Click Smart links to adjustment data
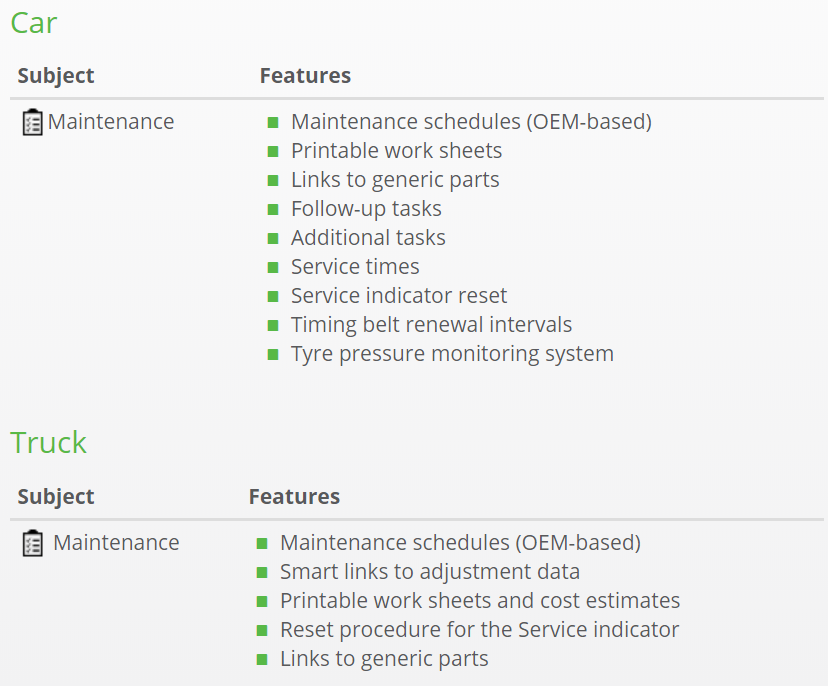This screenshot has width=828, height=686. [x=430, y=572]
